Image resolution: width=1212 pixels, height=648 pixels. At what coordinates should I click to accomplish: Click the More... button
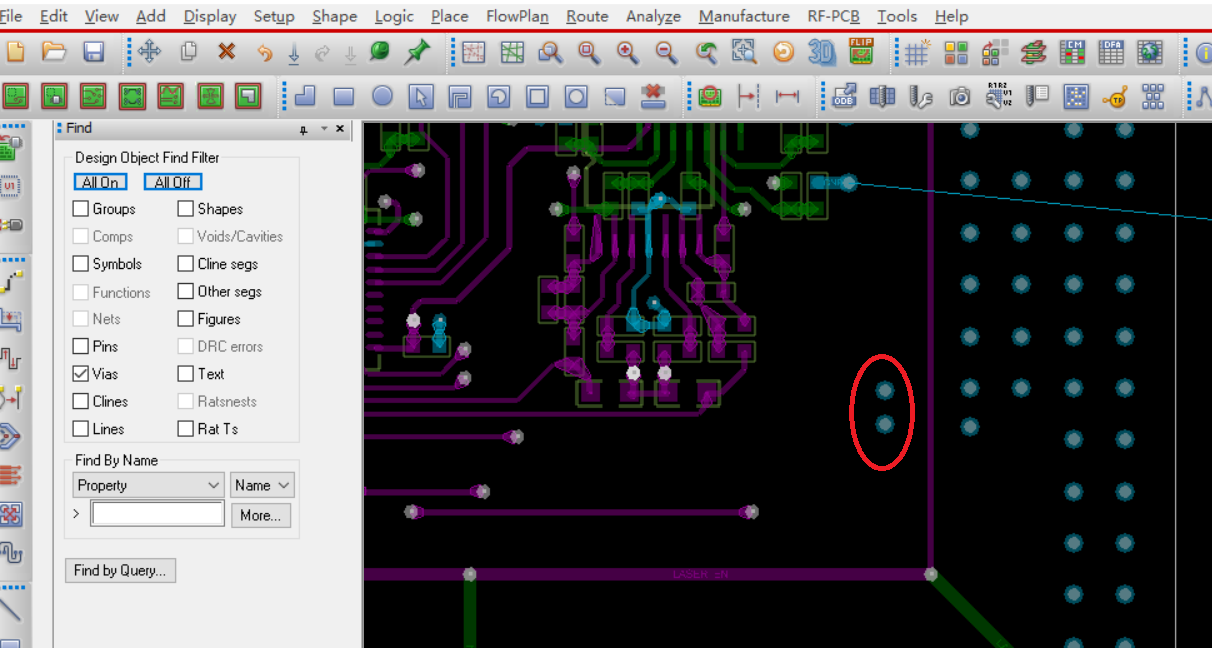261,515
